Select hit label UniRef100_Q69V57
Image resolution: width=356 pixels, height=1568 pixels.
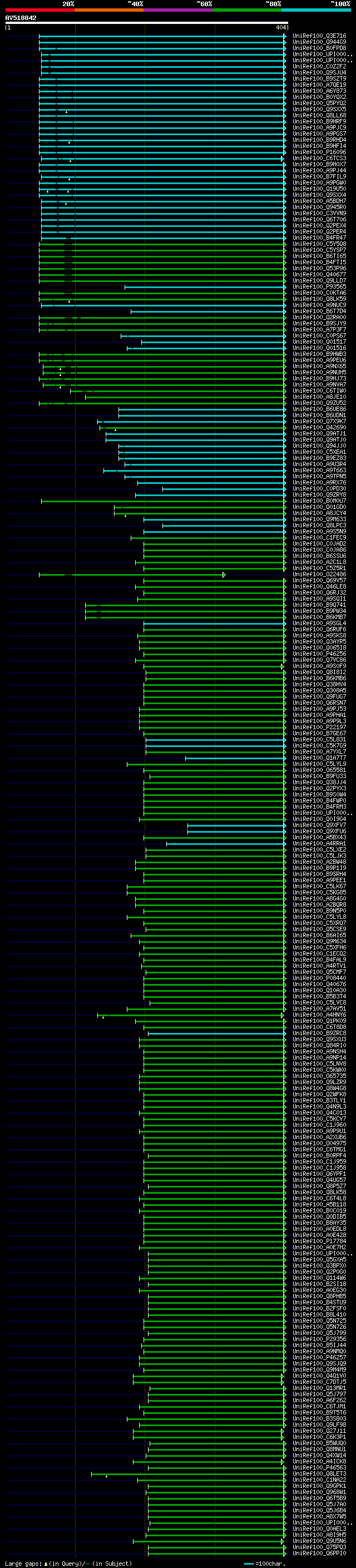[x=319, y=581]
